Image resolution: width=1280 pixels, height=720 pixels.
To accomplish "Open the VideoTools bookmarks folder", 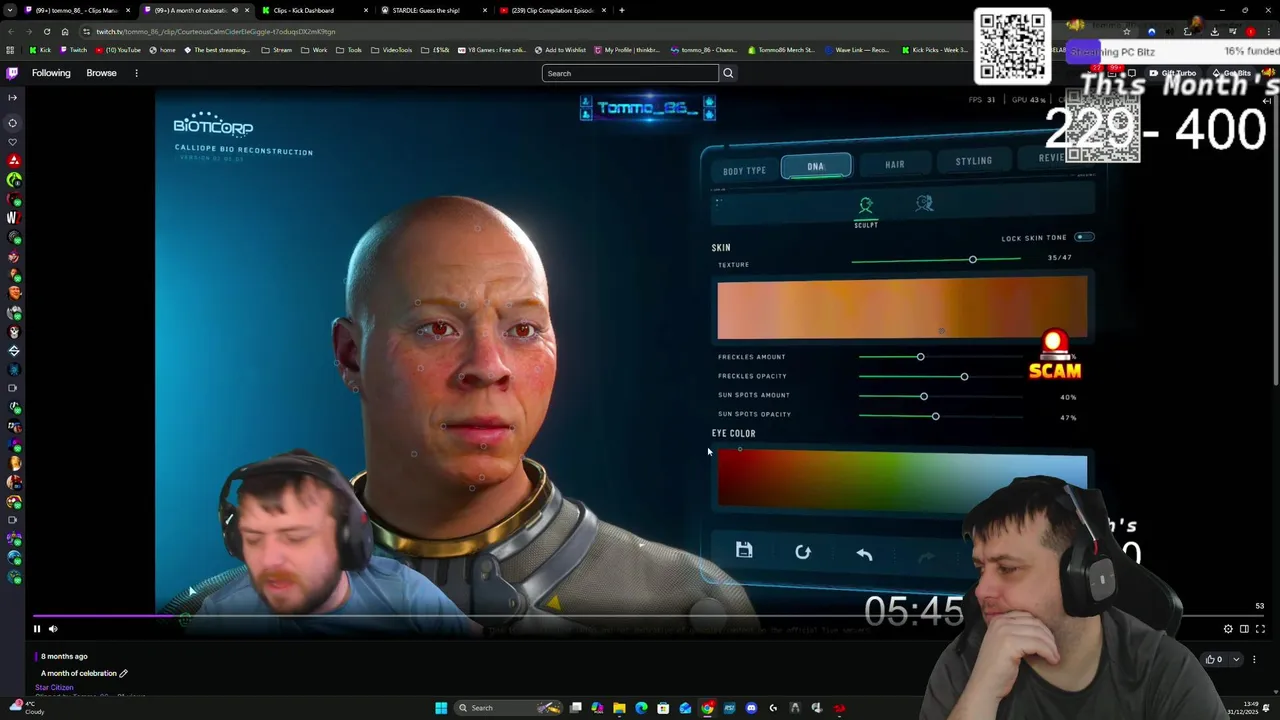I will click(391, 50).
